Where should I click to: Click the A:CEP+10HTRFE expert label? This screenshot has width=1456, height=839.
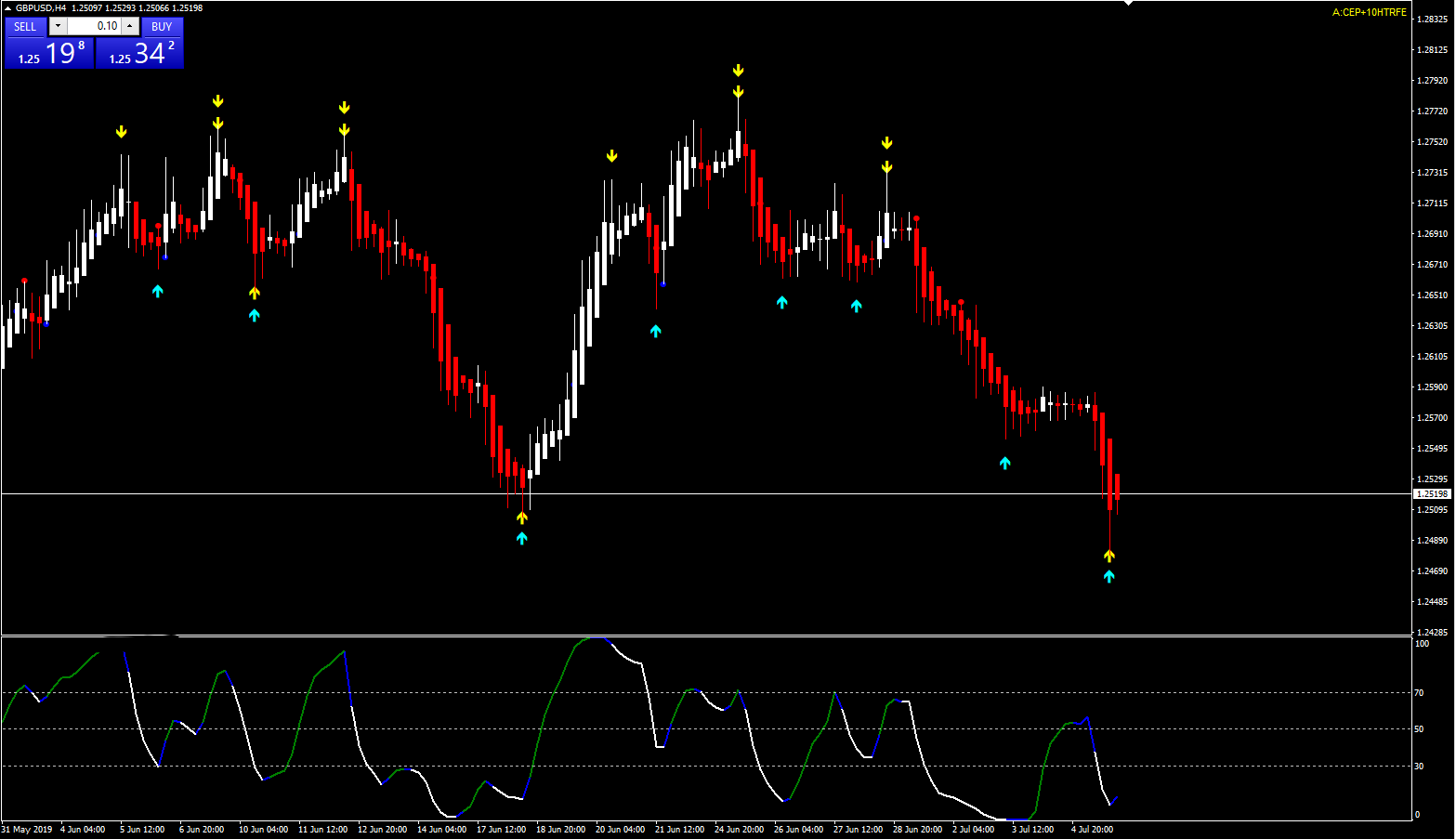(x=1369, y=12)
